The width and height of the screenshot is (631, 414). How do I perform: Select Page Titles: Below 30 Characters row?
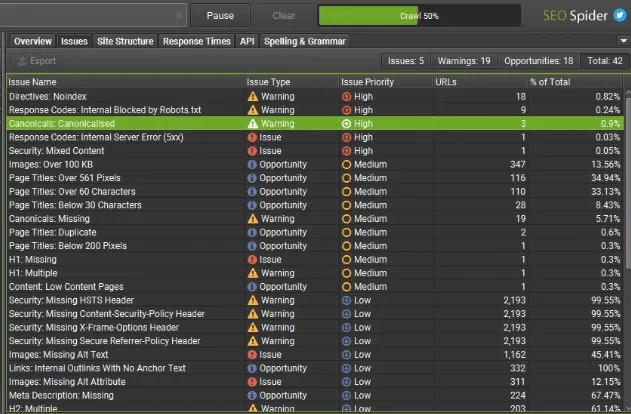pos(315,205)
